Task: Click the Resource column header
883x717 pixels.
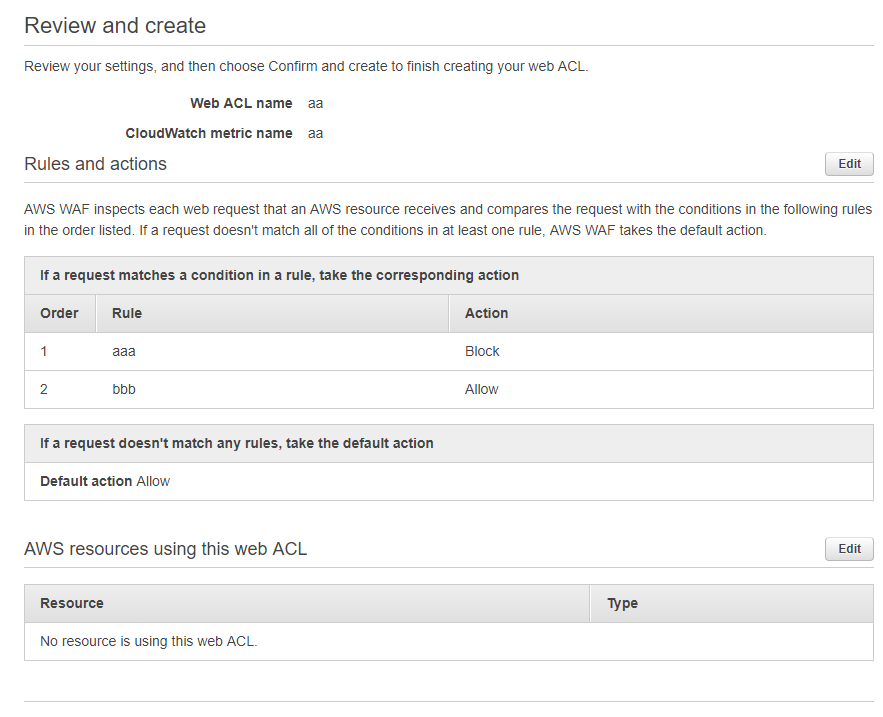Action: (x=72, y=603)
